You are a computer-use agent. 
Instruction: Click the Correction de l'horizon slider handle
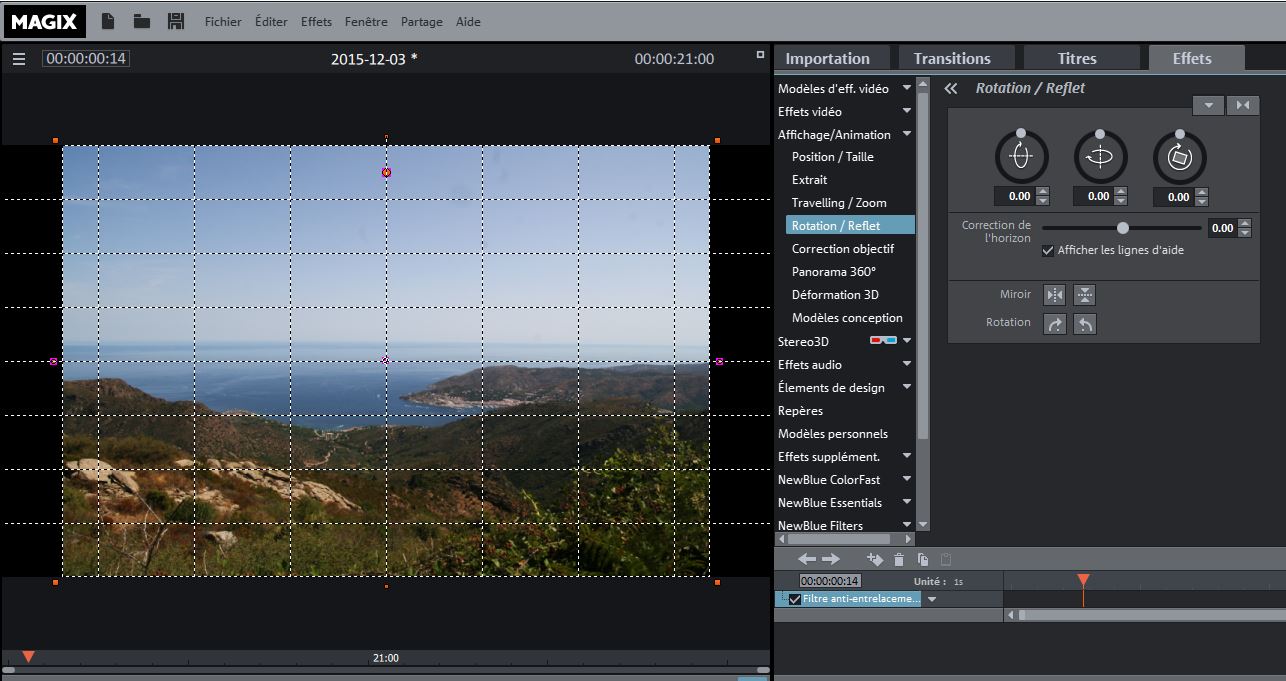pos(1123,228)
